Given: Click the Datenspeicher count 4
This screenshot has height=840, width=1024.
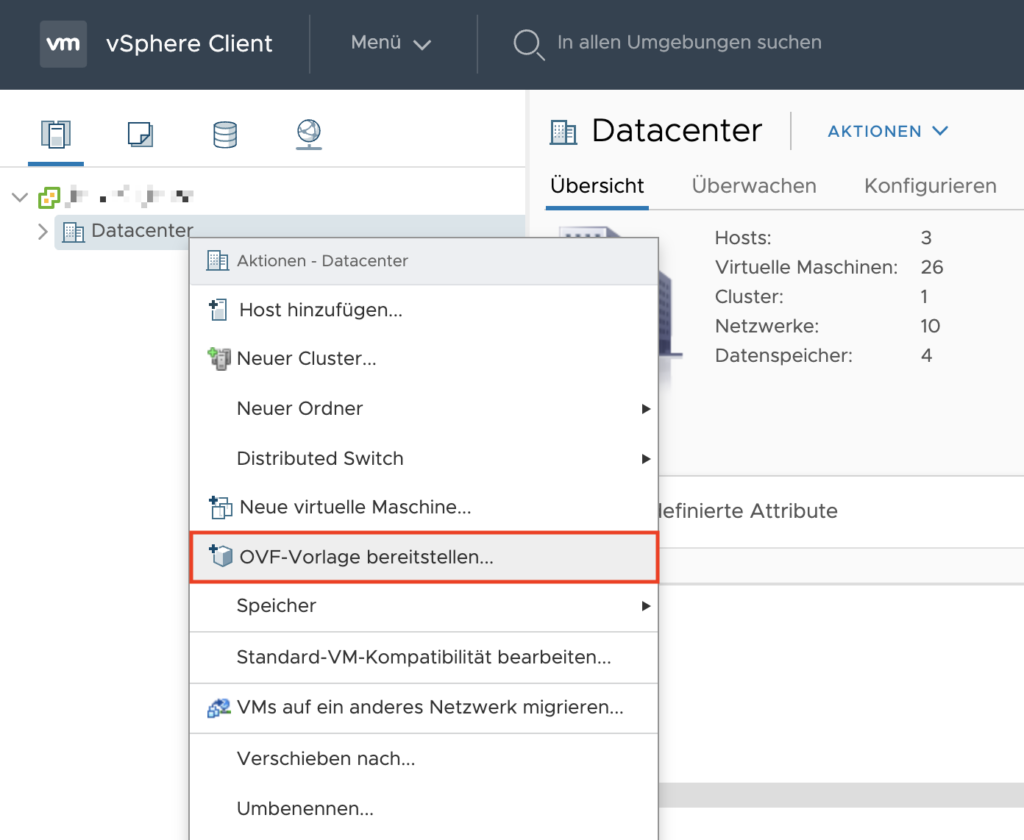Looking at the screenshot, I should coord(926,355).
